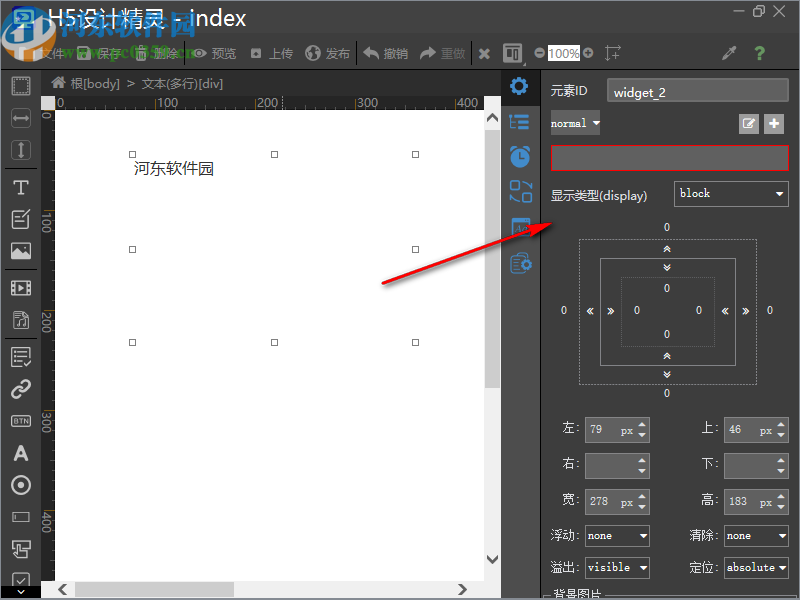Open help with green question mark
Viewport: 800px width, 600px height.
pos(760,53)
